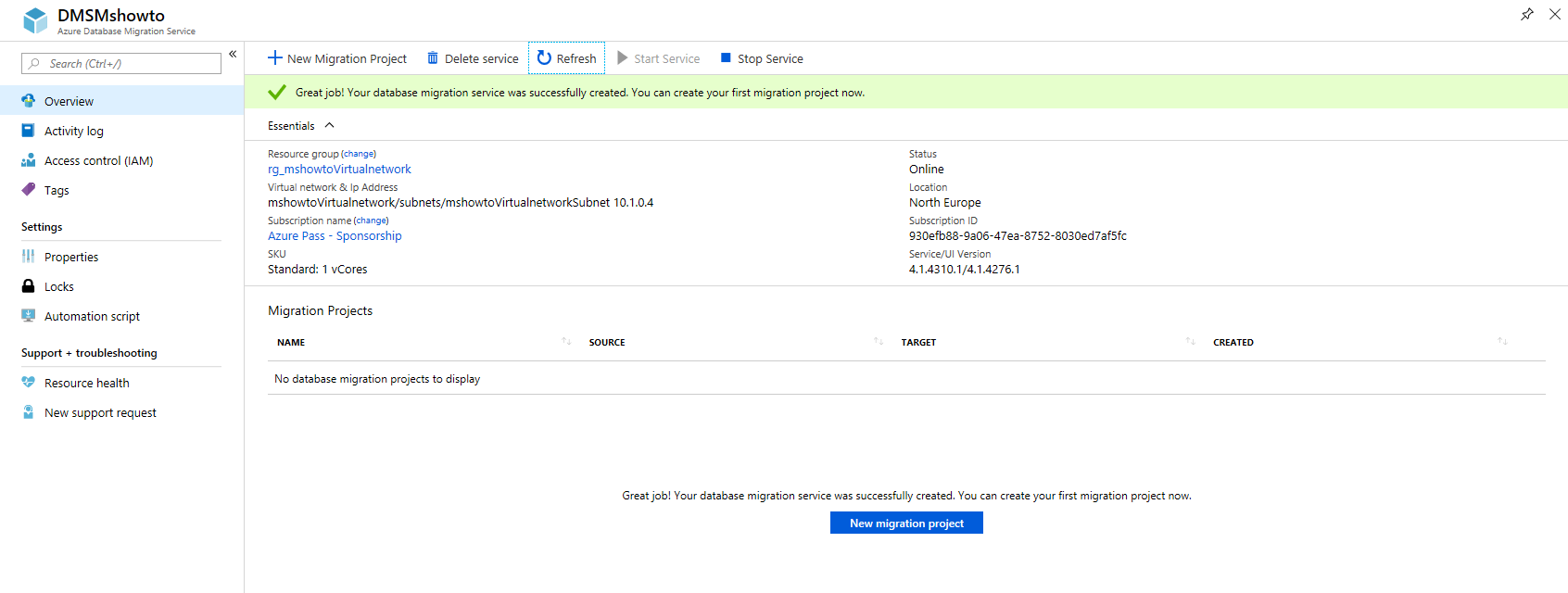The height and width of the screenshot is (593, 1568).
Task: Sort migration projects by NAME column
Action: [291, 343]
